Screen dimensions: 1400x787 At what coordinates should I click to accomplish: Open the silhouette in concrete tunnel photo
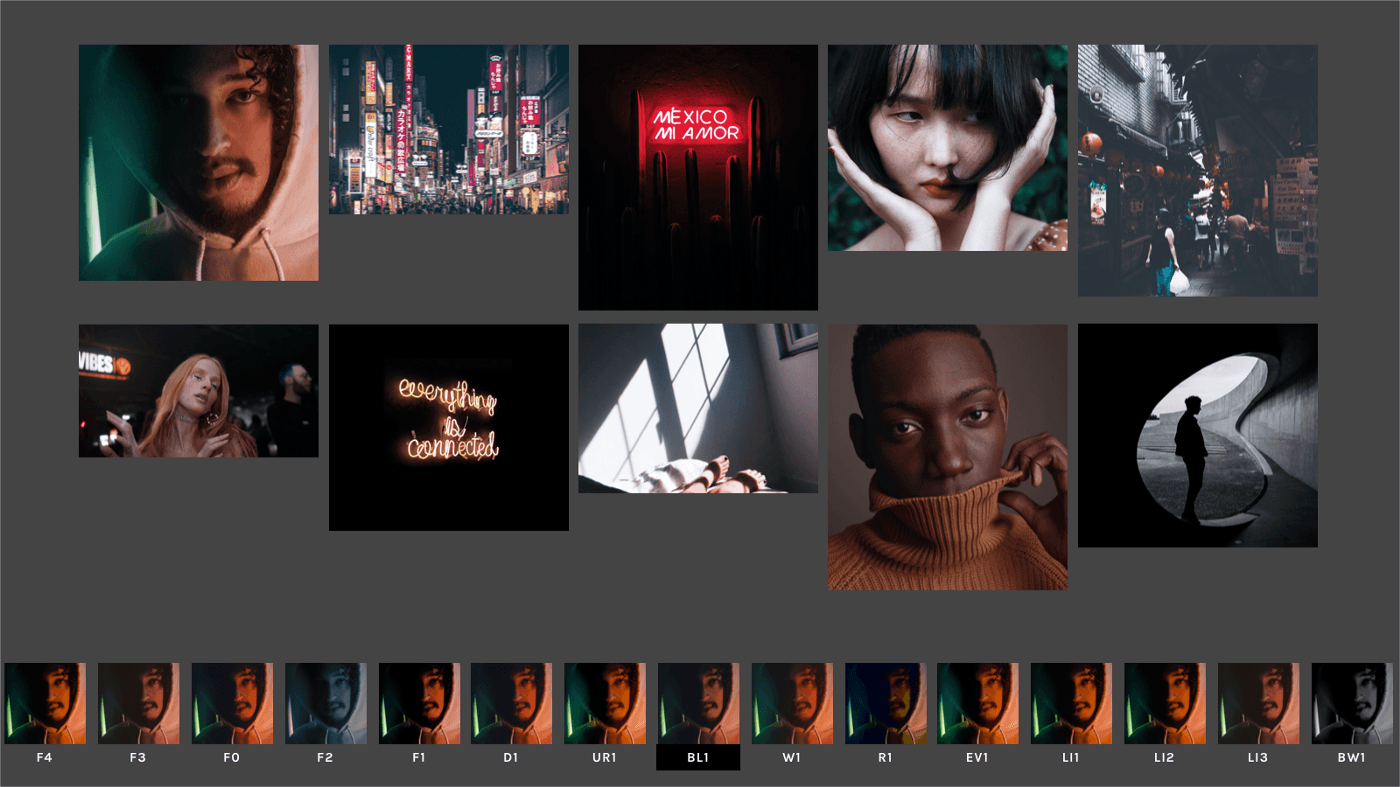click(x=1198, y=435)
